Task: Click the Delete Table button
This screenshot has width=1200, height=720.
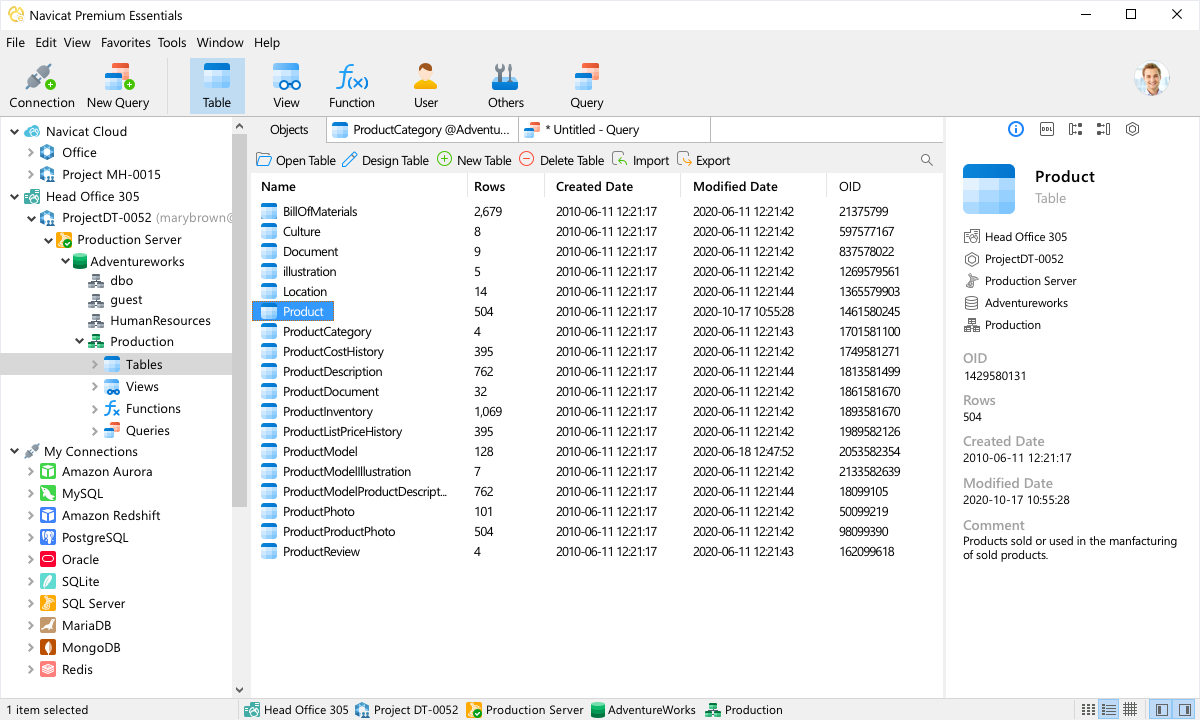Action: [561, 160]
